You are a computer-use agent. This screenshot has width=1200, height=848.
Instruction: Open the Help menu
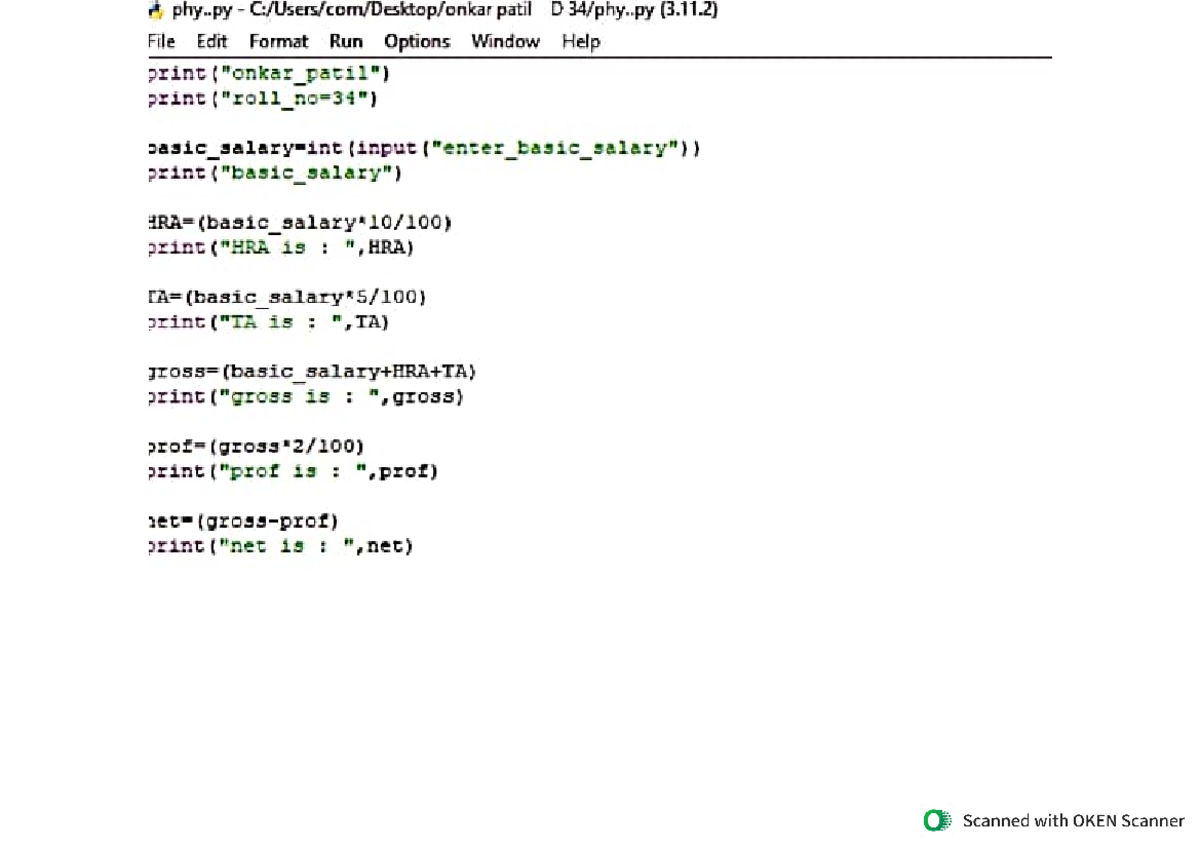tap(580, 41)
